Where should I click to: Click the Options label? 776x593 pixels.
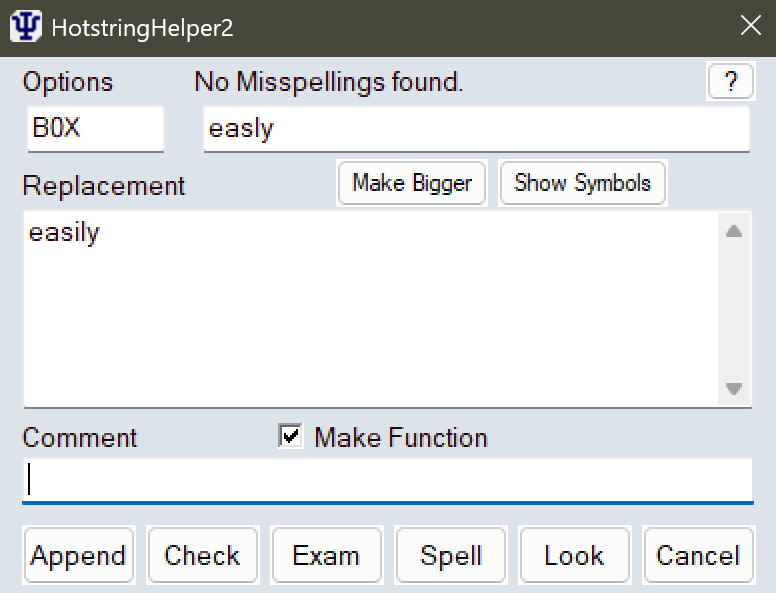68,82
